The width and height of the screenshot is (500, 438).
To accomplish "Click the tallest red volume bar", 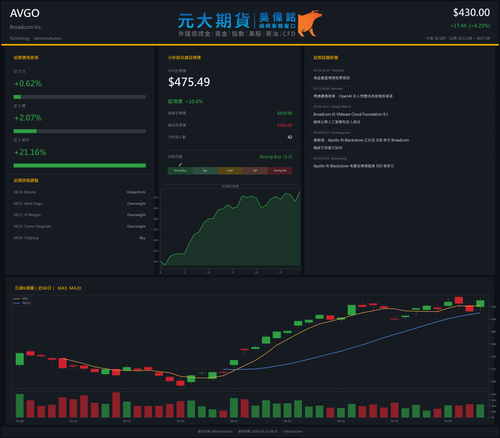I will pyautogui.click(x=116, y=405).
